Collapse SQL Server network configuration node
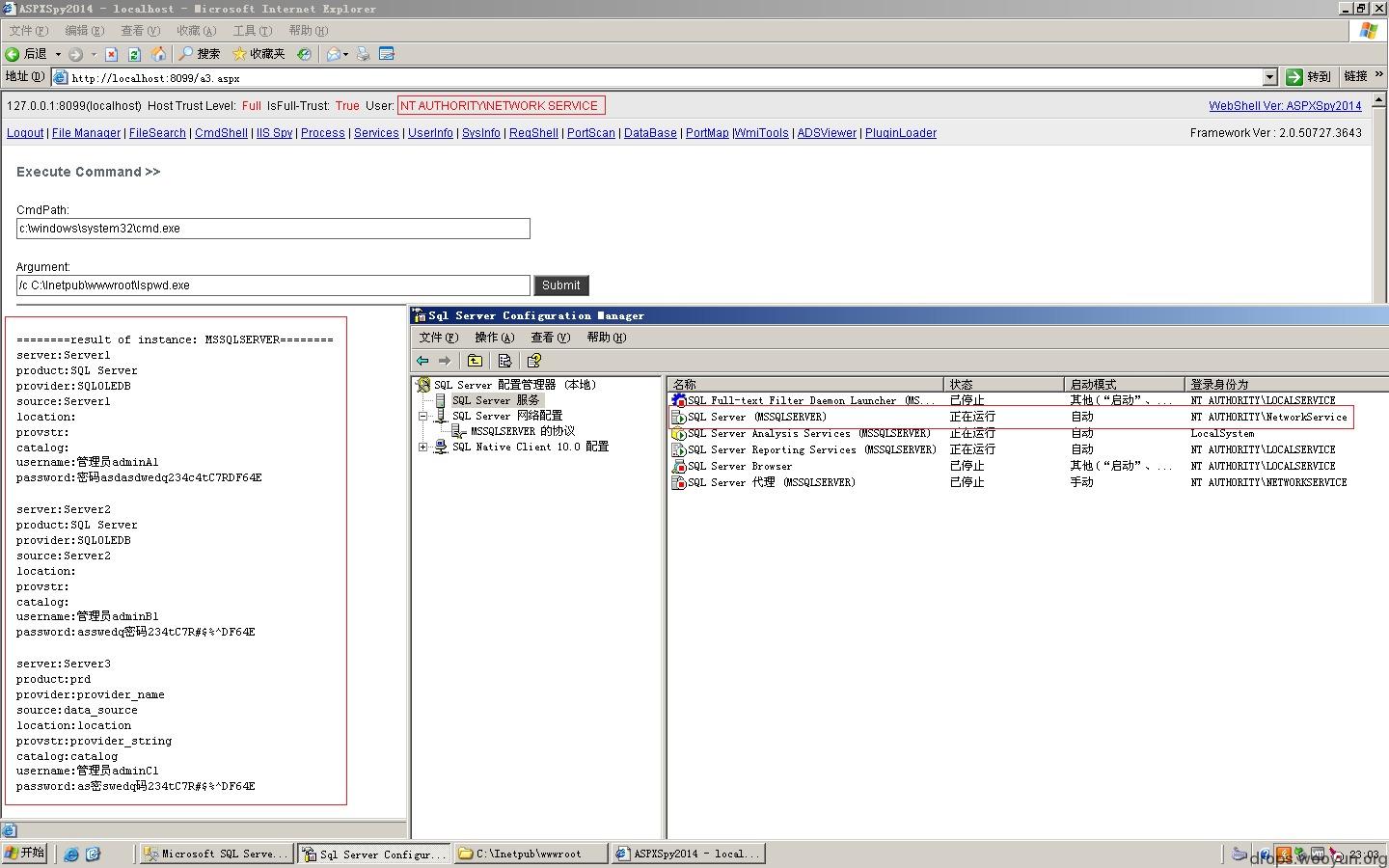Viewport: 1389px width, 868px height. point(422,416)
